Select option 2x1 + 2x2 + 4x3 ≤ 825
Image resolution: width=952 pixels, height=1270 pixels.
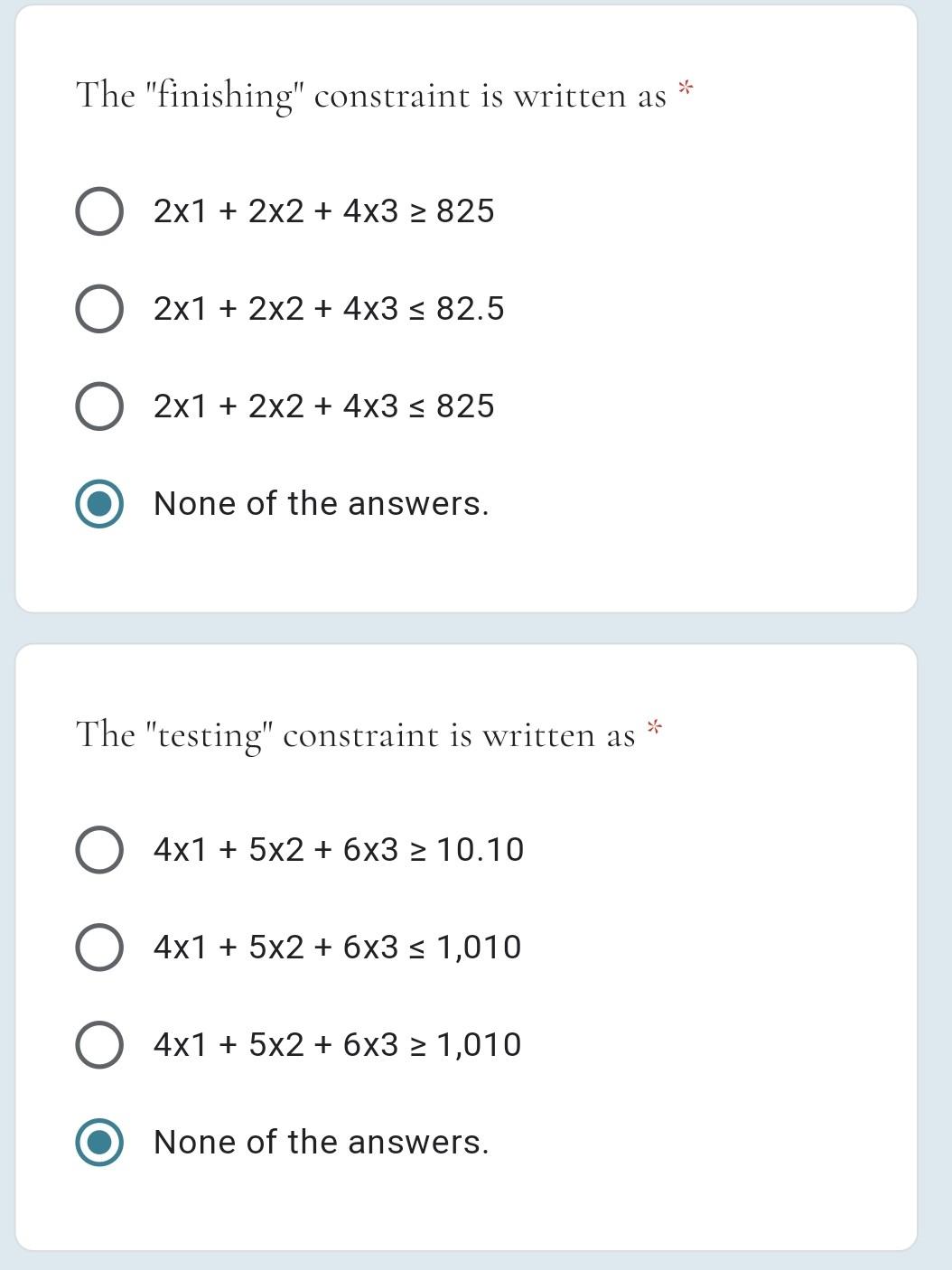click(x=100, y=406)
